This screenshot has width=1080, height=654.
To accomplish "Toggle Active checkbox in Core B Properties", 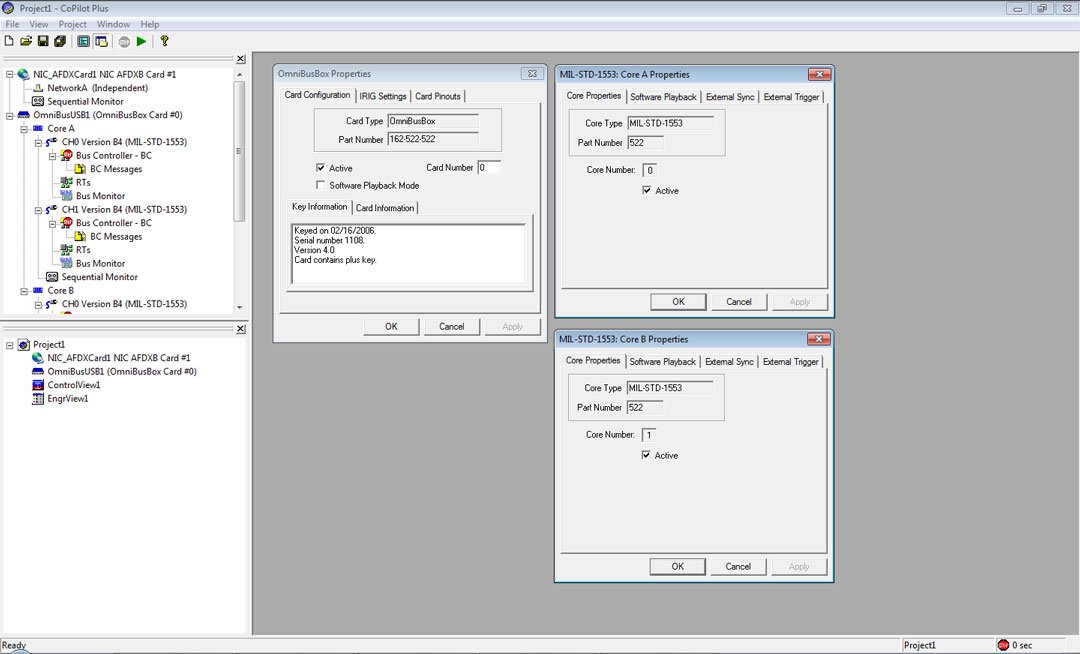I will click(647, 455).
